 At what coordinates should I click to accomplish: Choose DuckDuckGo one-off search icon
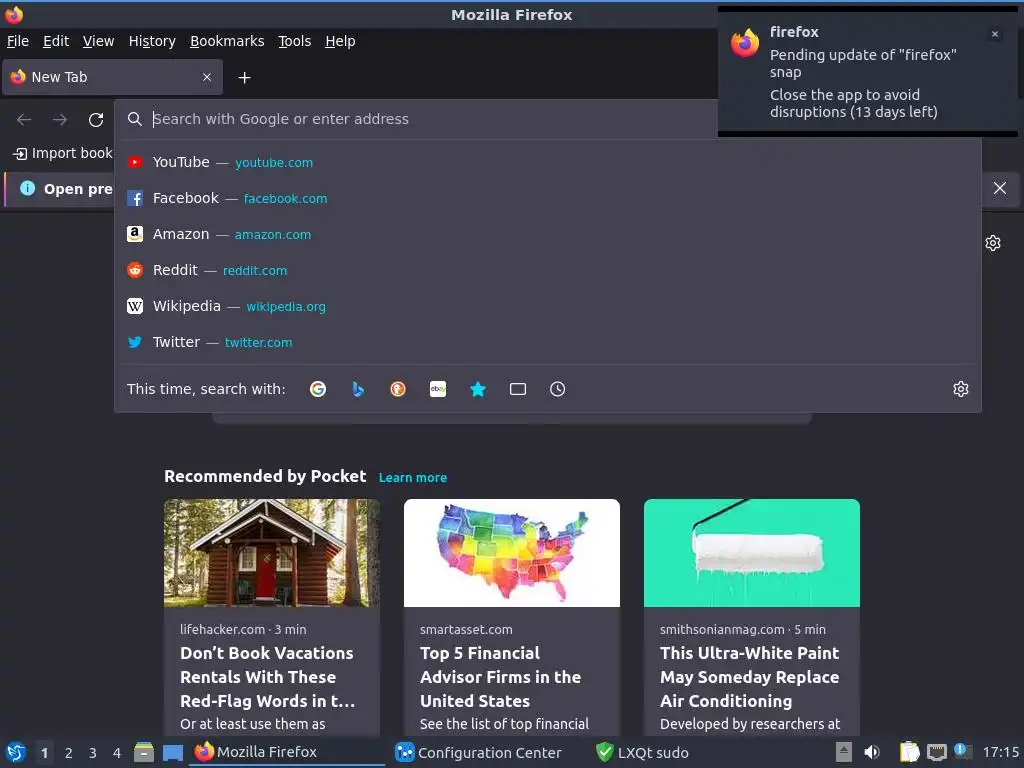(398, 389)
